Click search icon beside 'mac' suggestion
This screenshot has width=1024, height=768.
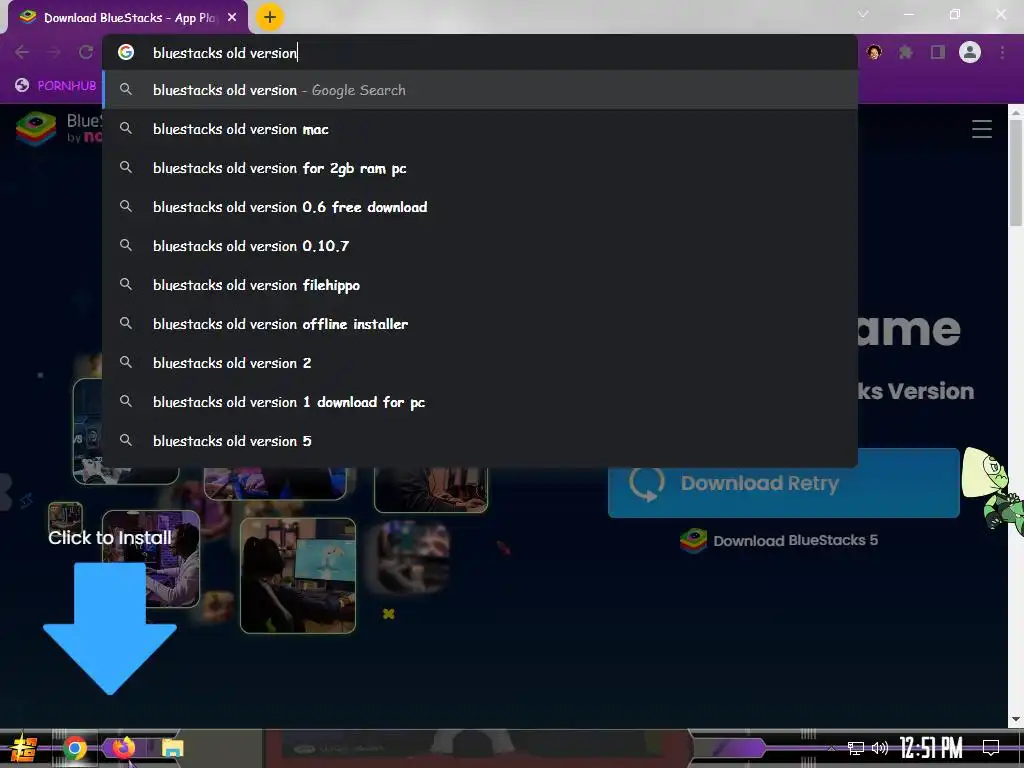coord(126,129)
